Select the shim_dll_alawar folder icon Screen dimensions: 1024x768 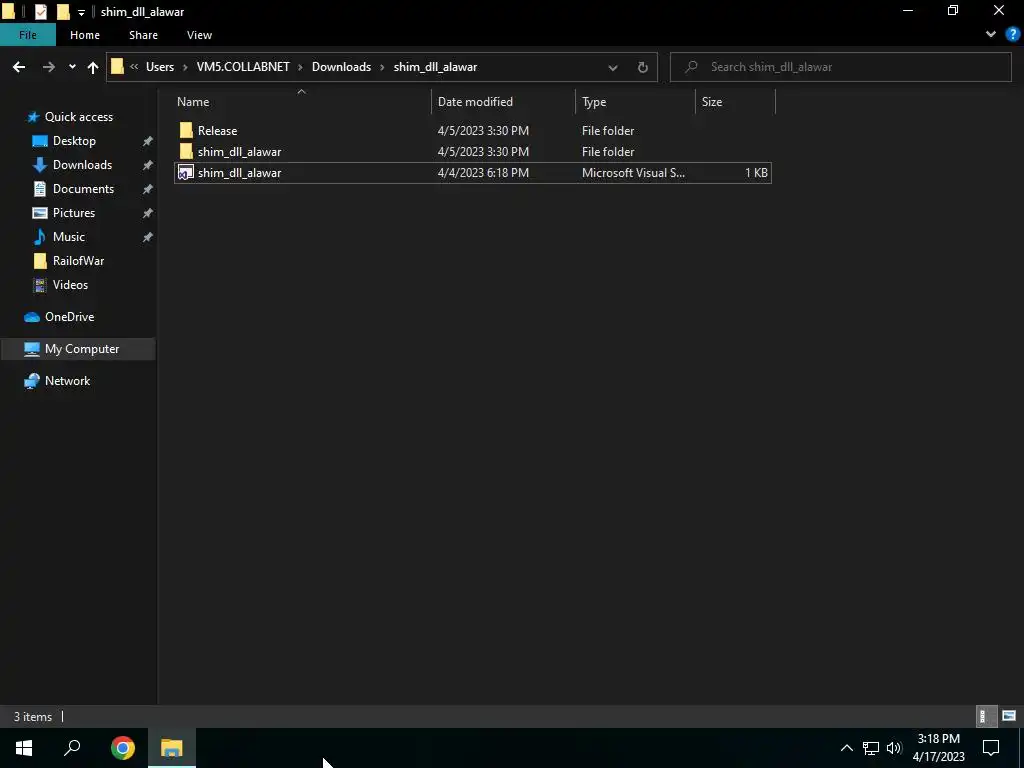pos(186,152)
